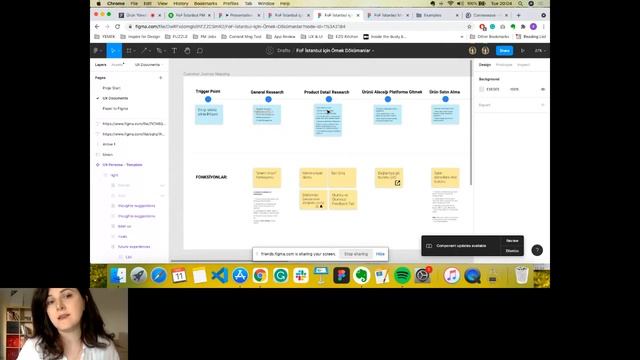This screenshot has height=360, width=640.
Task: Open Evernote from the Dock
Action: pos(362,276)
